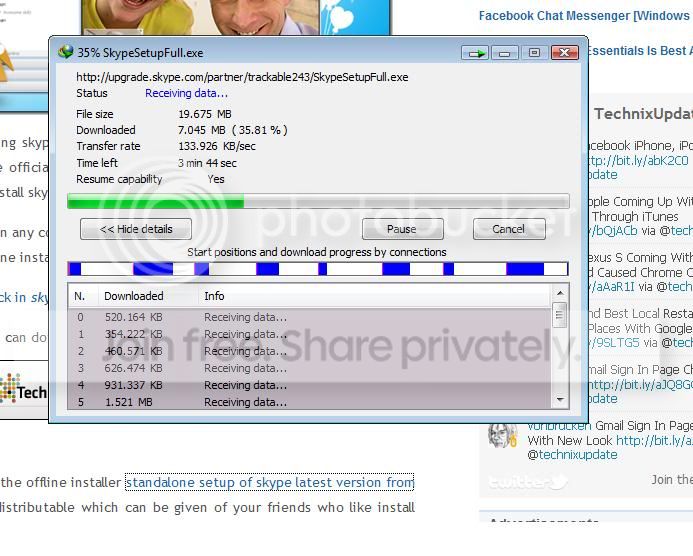Open standalone setup of skype link
The width and height of the screenshot is (693, 556).
tap(270, 482)
